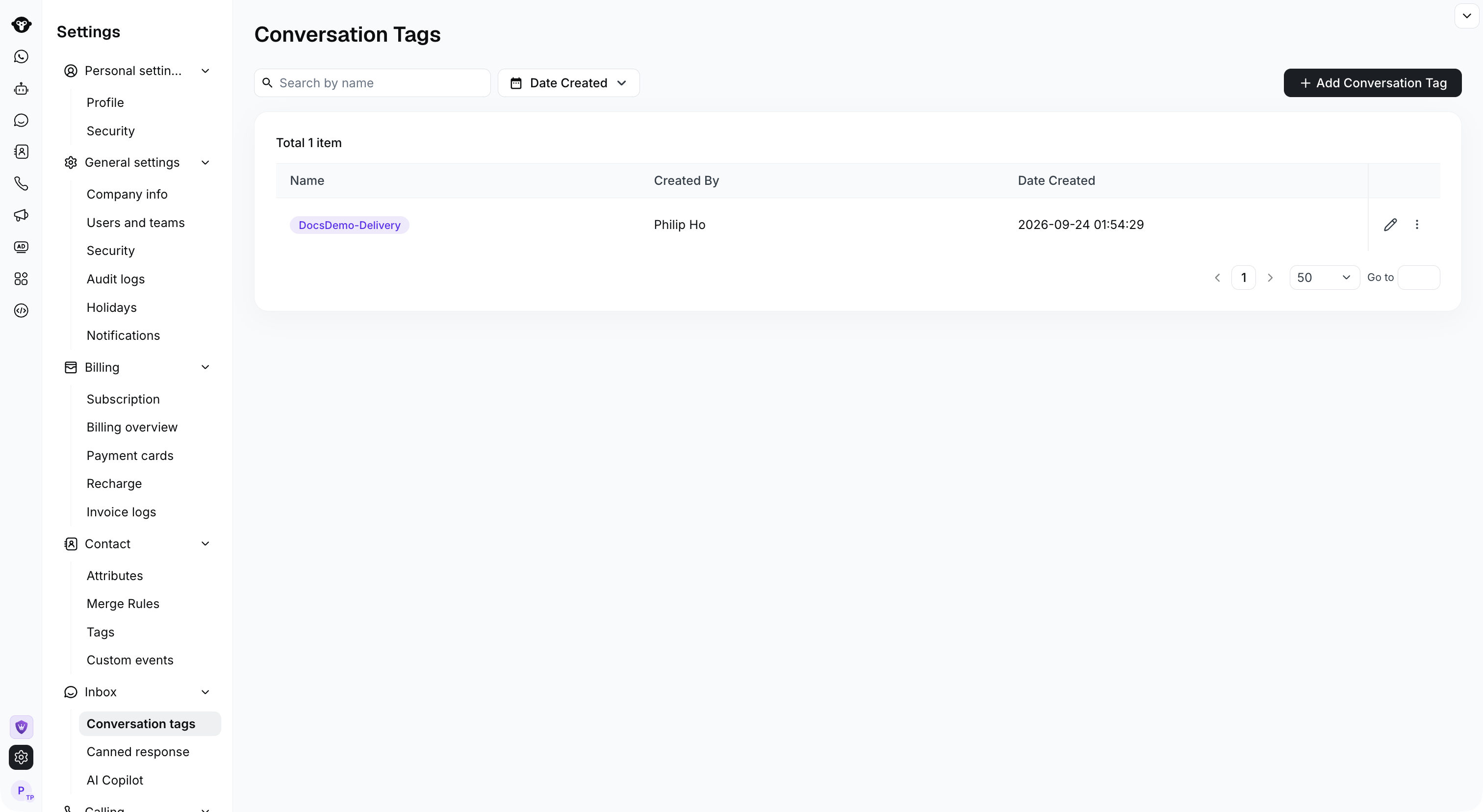Go to next page arrow
Image resolution: width=1483 pixels, height=812 pixels.
point(1270,278)
